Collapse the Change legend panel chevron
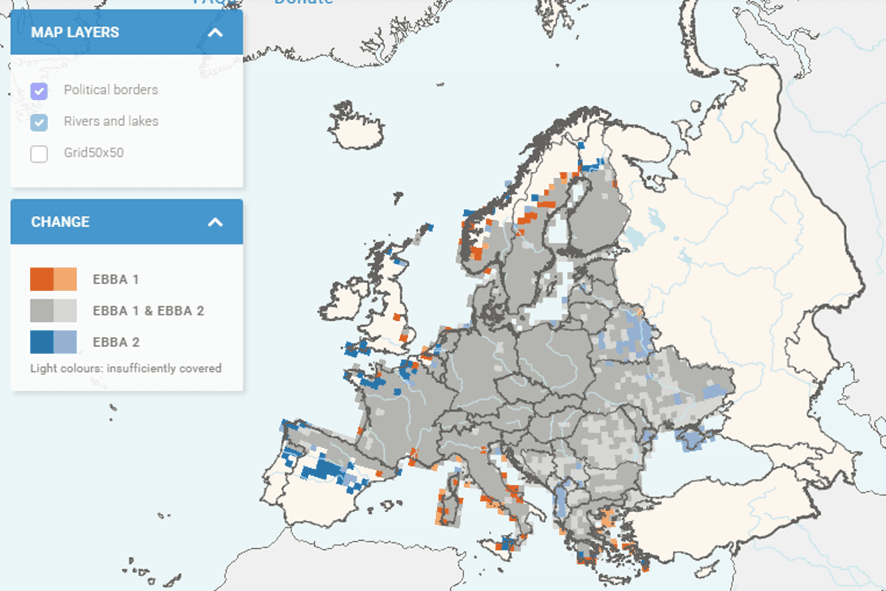This screenshot has height=591, width=886. [x=215, y=222]
